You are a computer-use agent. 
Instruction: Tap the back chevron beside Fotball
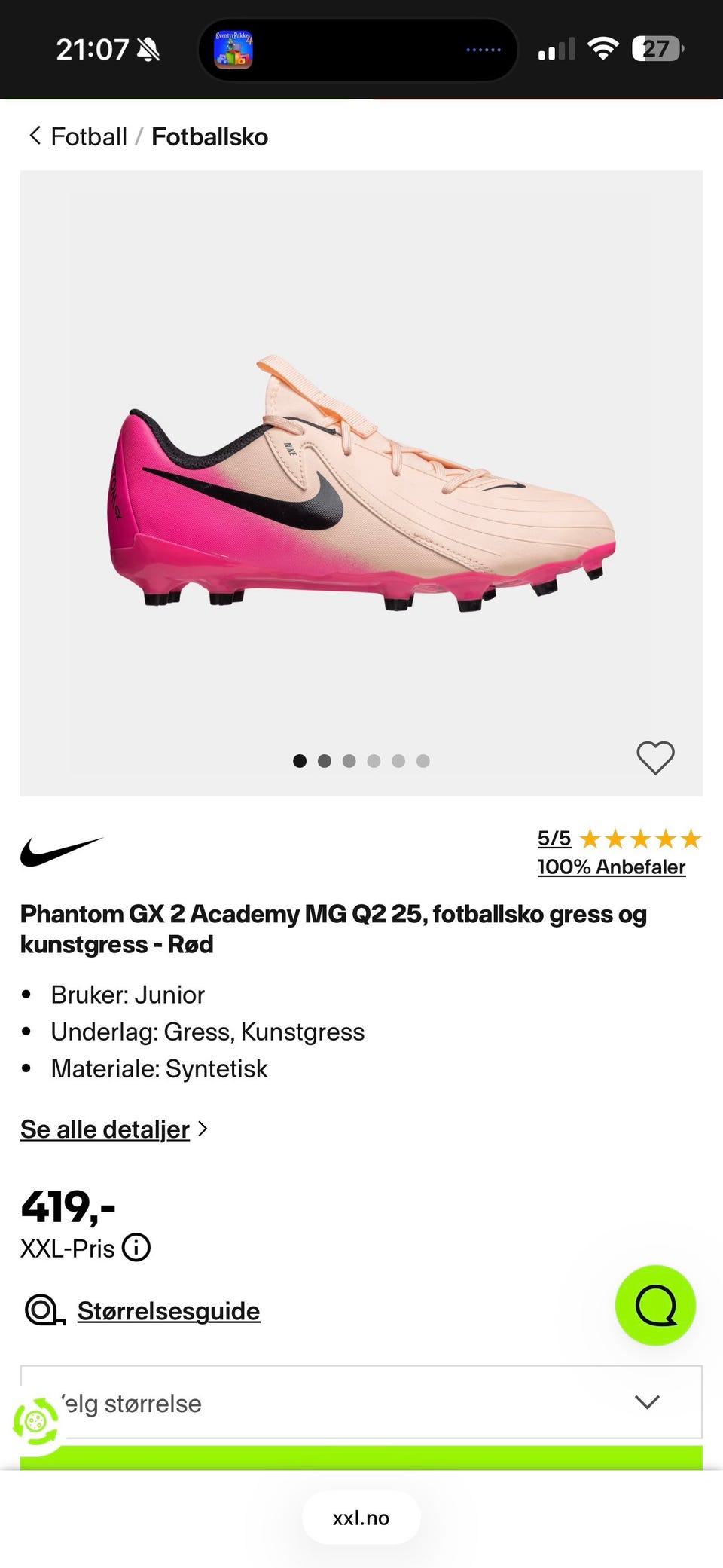click(x=35, y=136)
